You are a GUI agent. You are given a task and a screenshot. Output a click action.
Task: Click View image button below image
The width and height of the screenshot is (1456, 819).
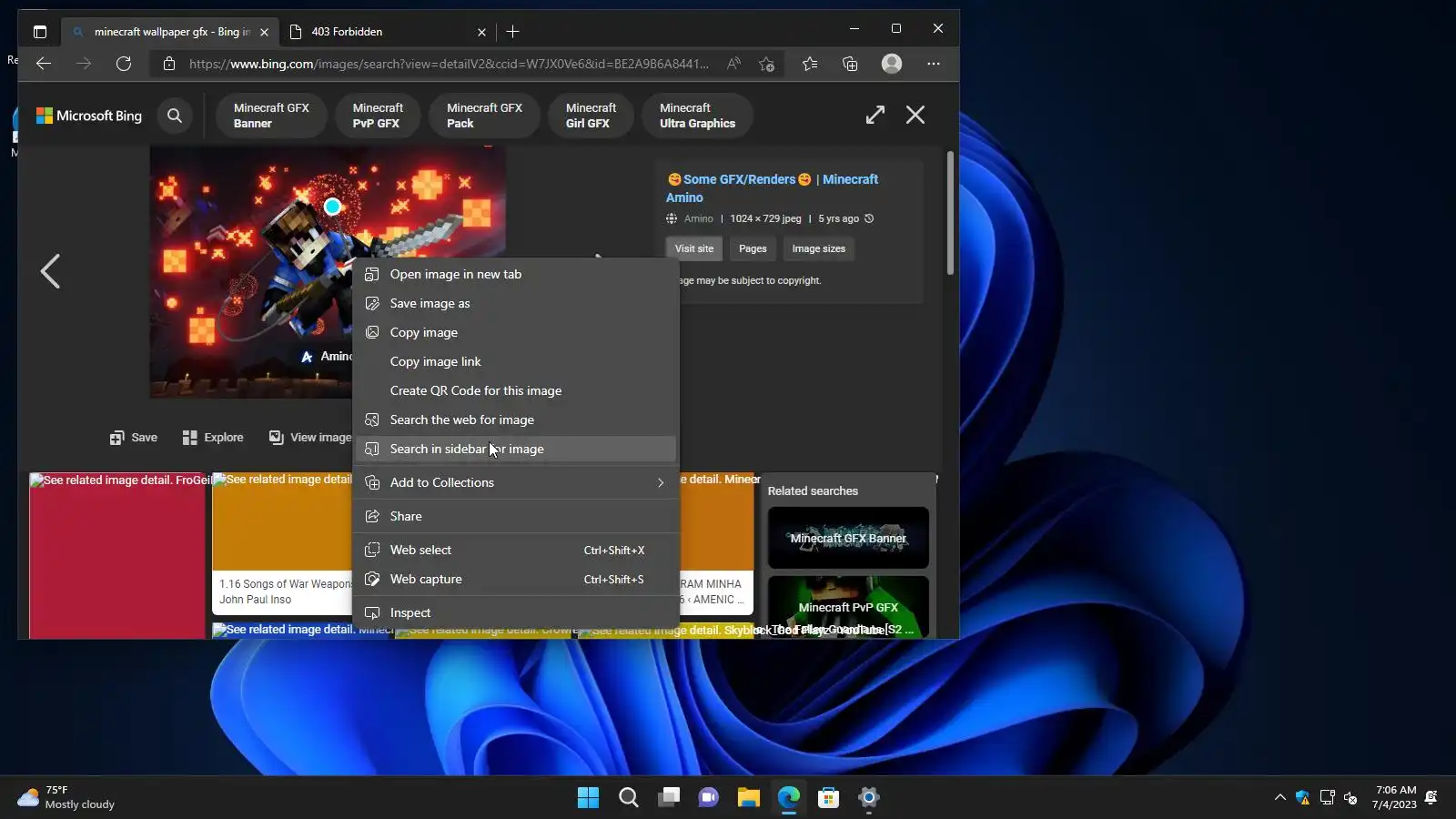pyautogui.click(x=310, y=438)
